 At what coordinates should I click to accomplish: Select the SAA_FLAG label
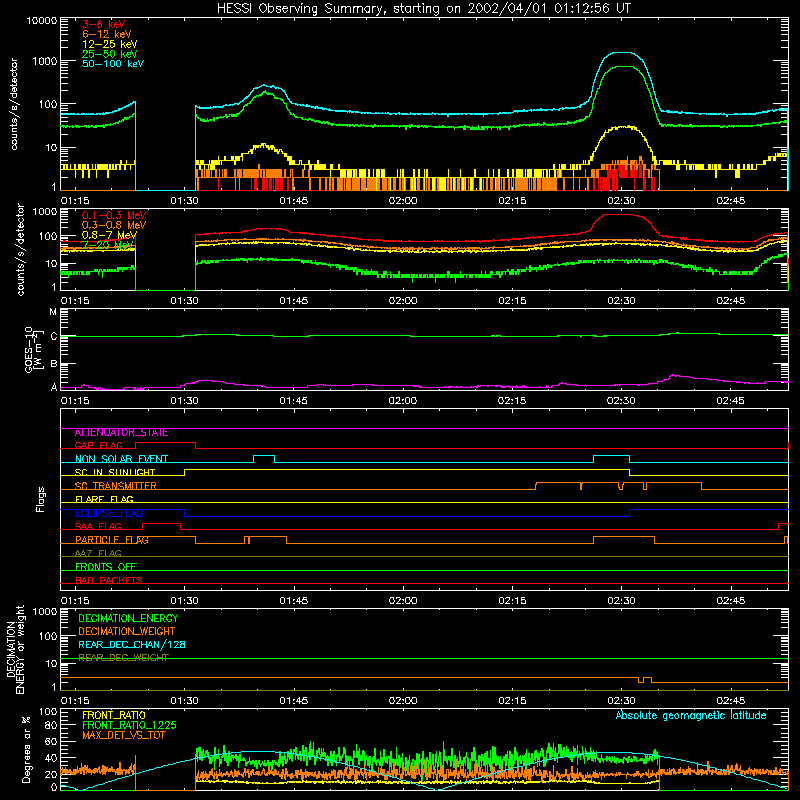pyautogui.click(x=98, y=527)
